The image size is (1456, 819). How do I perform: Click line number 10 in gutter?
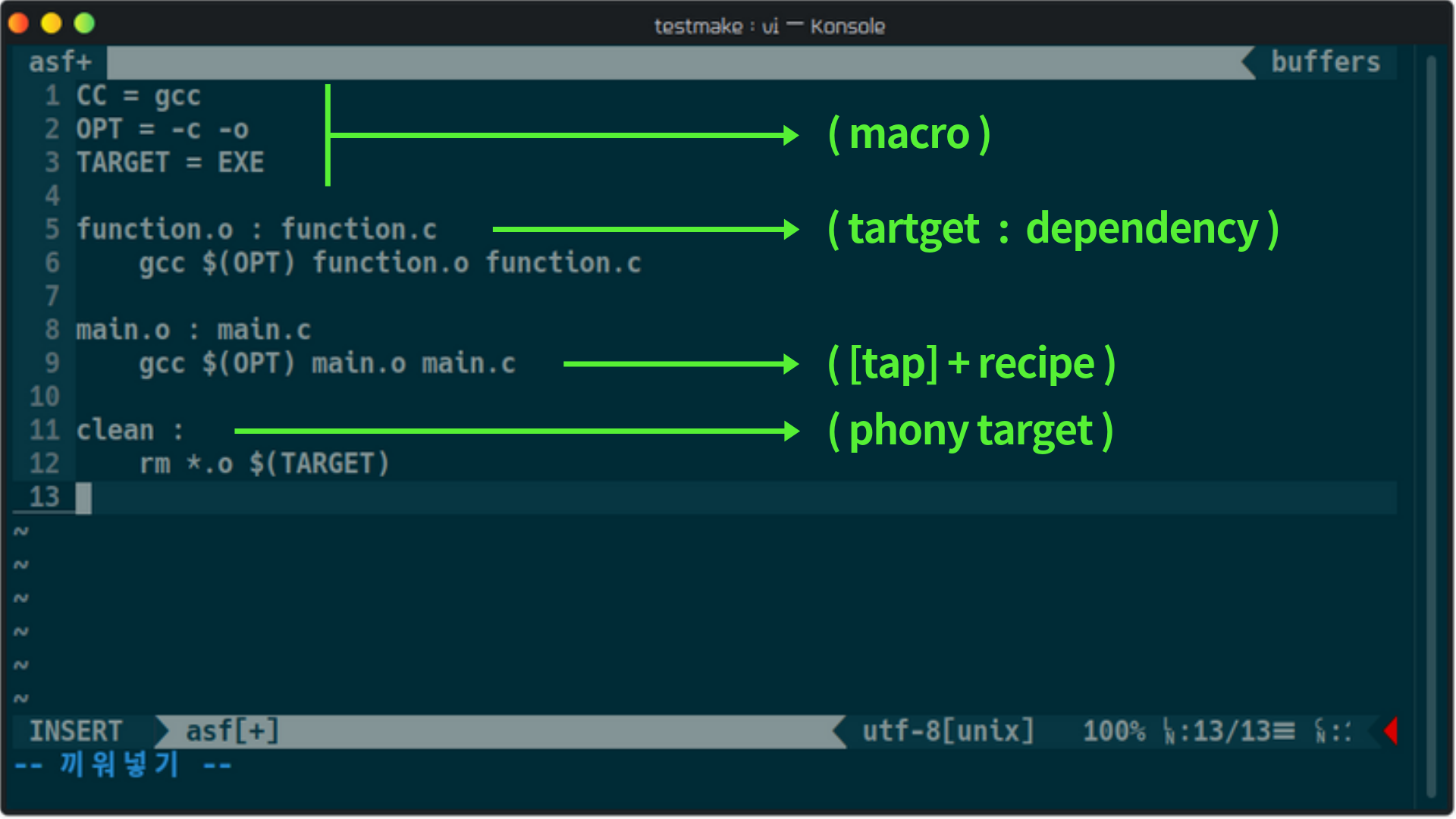(x=44, y=397)
